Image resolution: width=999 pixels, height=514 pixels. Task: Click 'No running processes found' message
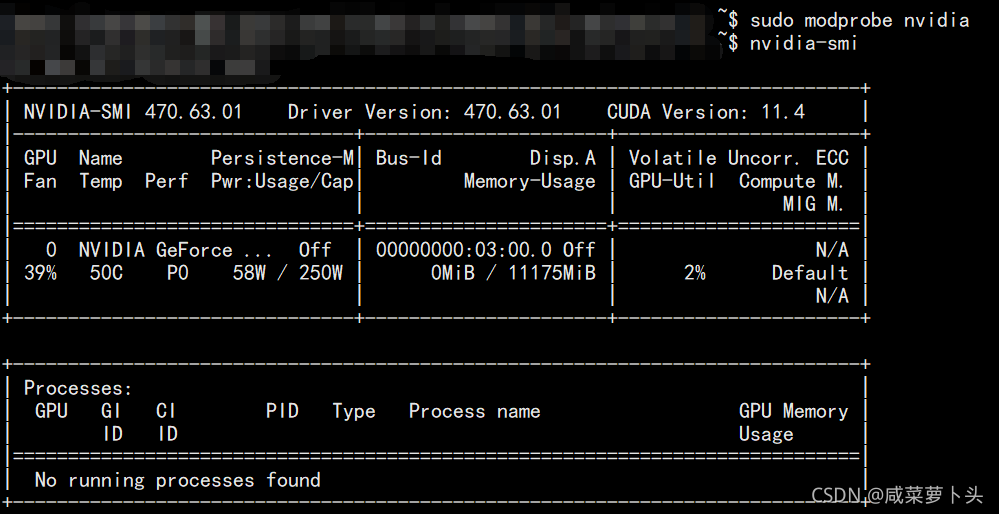pos(177,480)
